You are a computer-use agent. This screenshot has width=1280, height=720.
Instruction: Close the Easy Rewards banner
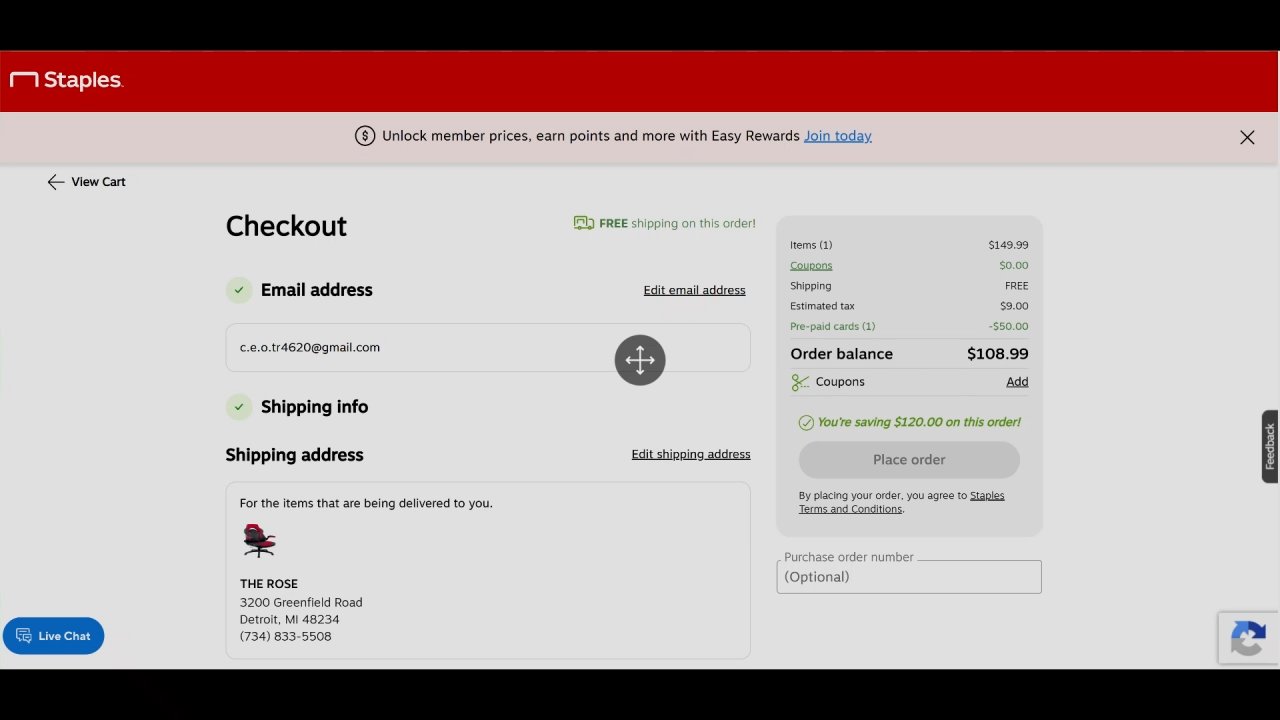pos(1247,137)
